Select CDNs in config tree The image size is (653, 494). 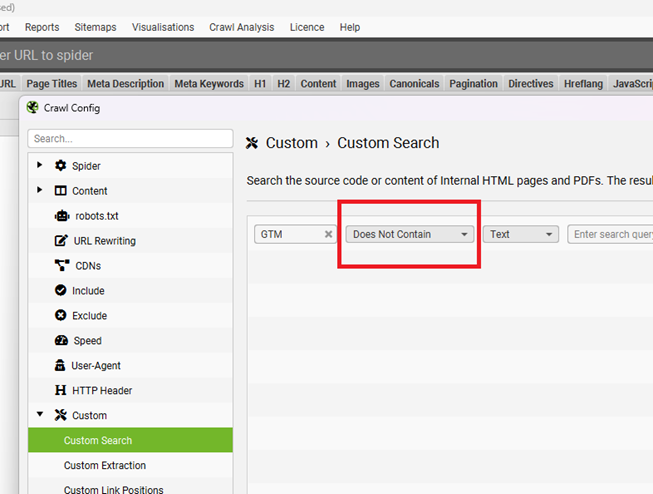[130, 265]
